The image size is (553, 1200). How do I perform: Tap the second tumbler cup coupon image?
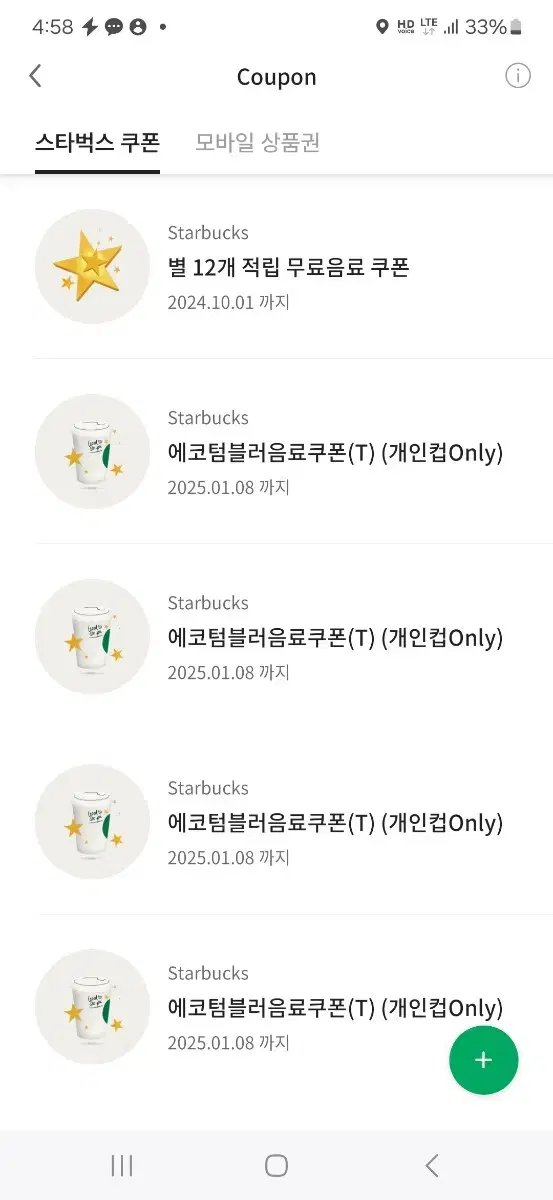point(92,636)
